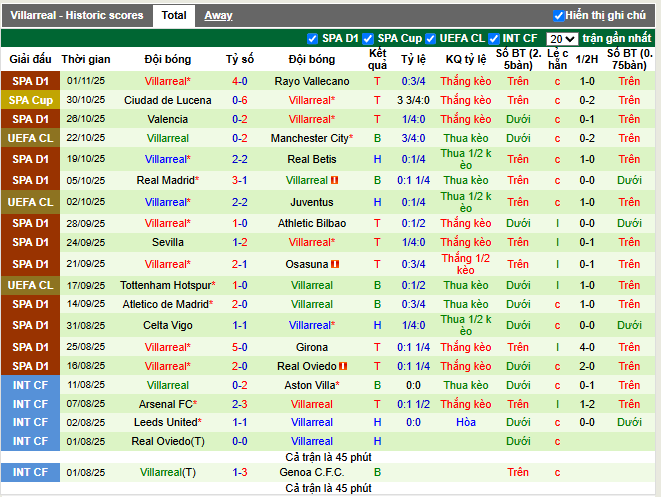Uncheck the SPA D1 filter checkbox

coord(312,39)
